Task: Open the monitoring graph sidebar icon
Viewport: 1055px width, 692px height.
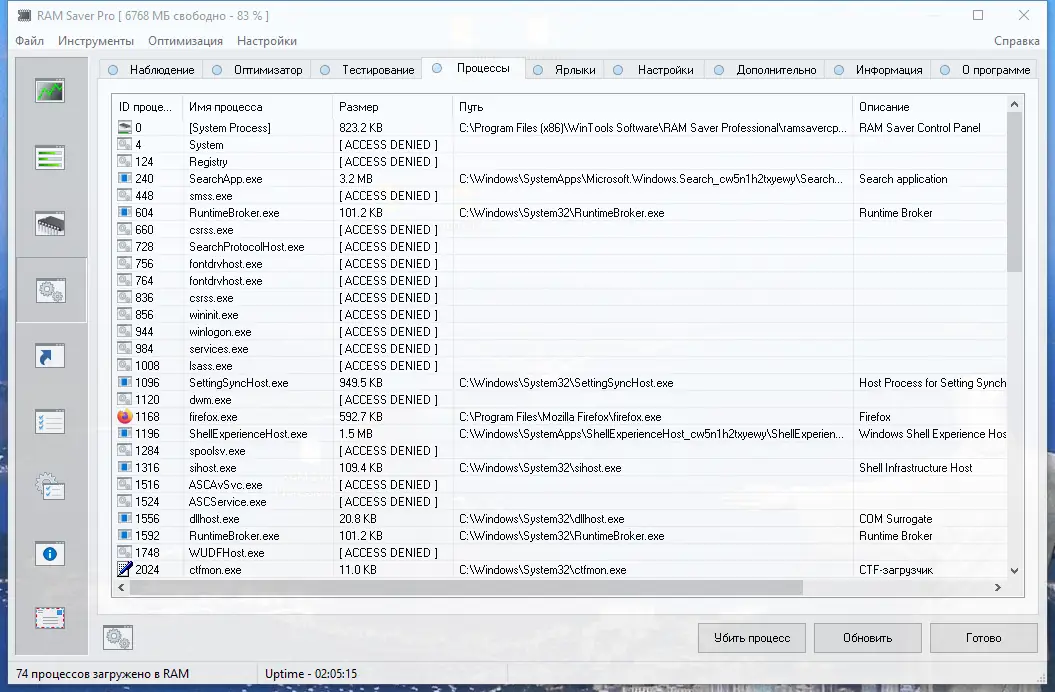Action: coord(50,91)
